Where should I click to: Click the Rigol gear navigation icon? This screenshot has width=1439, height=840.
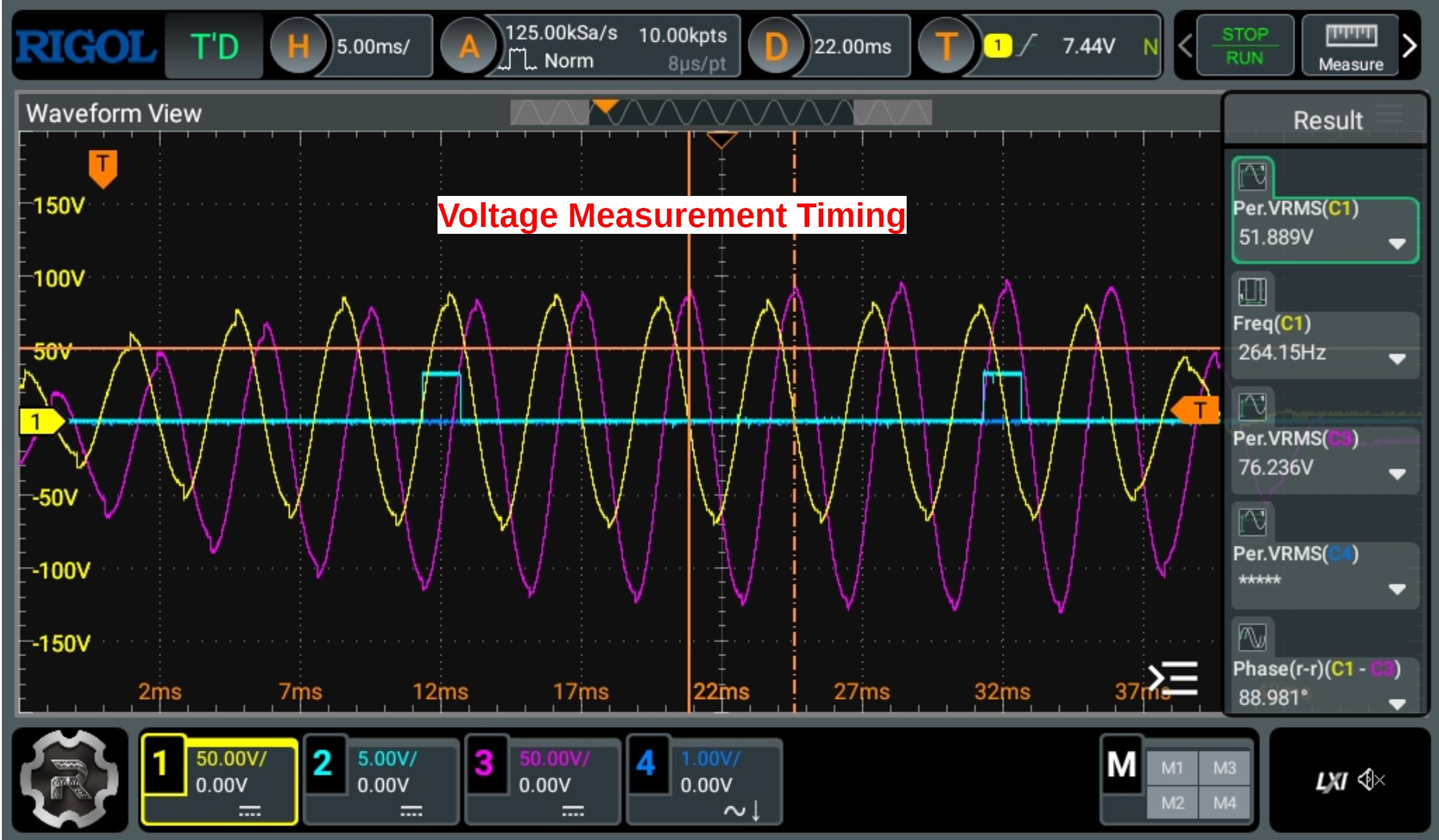[x=70, y=779]
